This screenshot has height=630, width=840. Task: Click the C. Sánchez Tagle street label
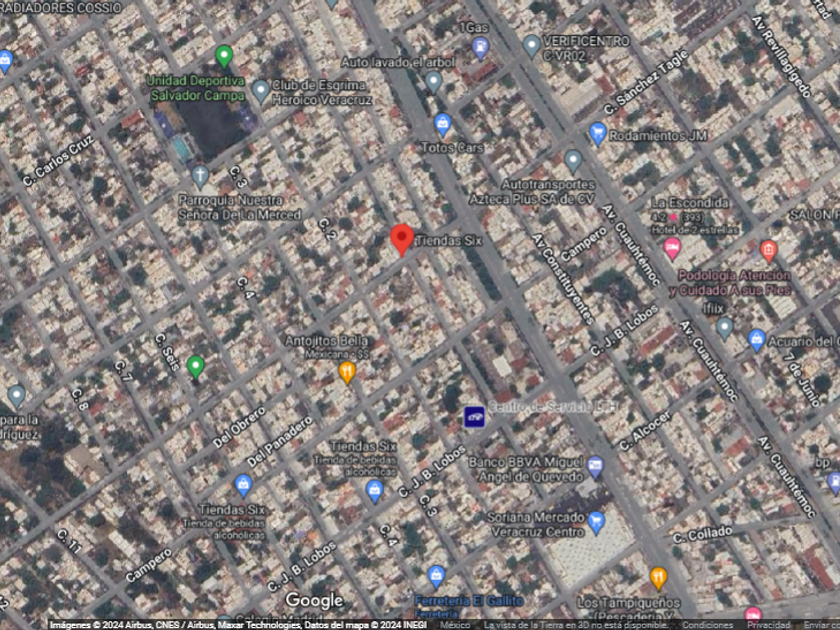(x=646, y=82)
